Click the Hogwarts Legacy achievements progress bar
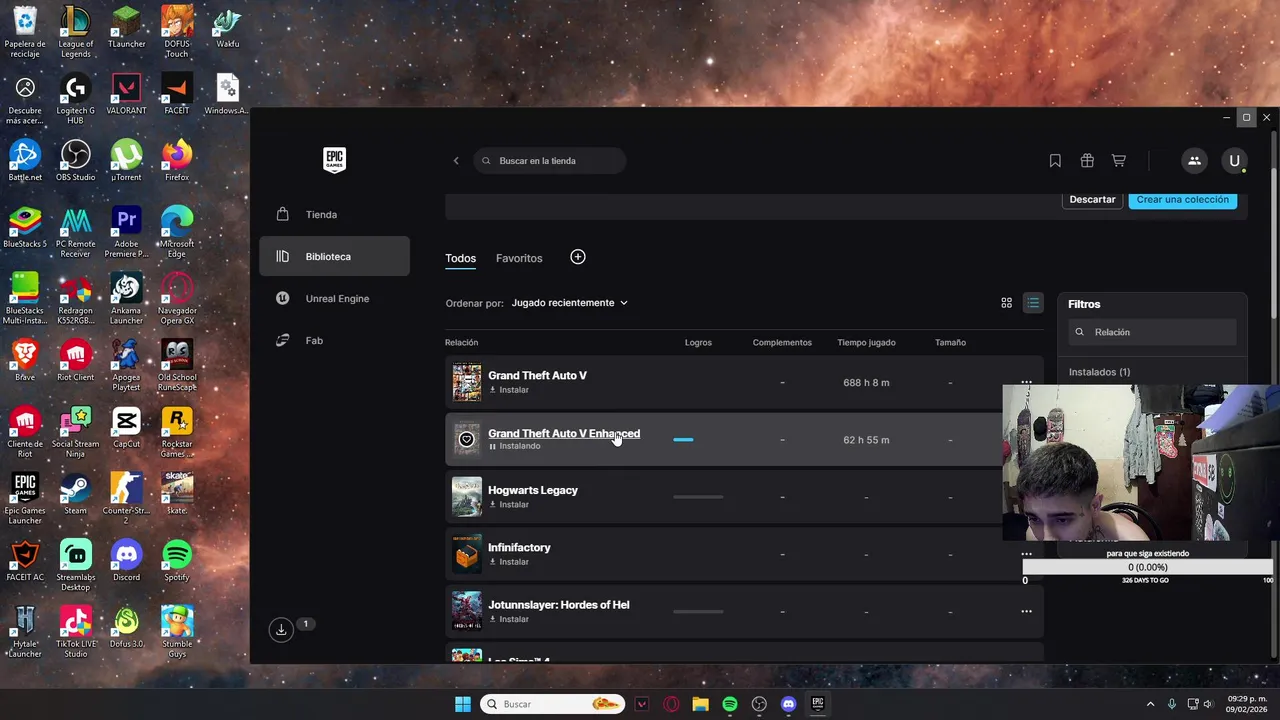This screenshot has width=1280, height=720. pos(698,496)
